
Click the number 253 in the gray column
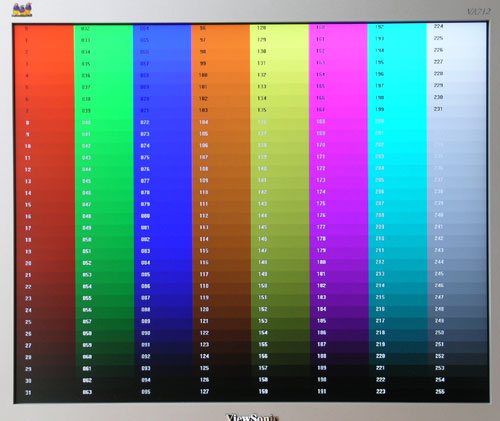coord(440,368)
